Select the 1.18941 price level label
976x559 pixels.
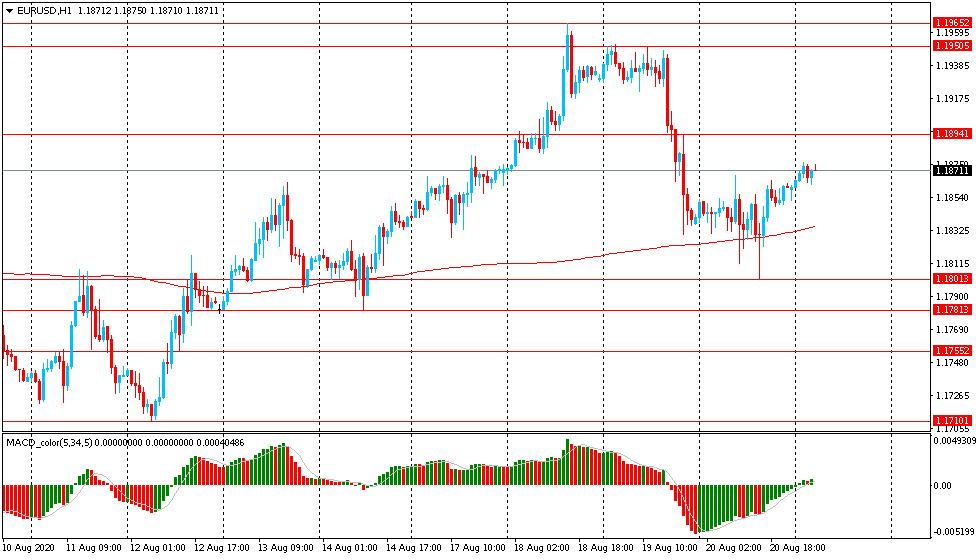(x=952, y=134)
